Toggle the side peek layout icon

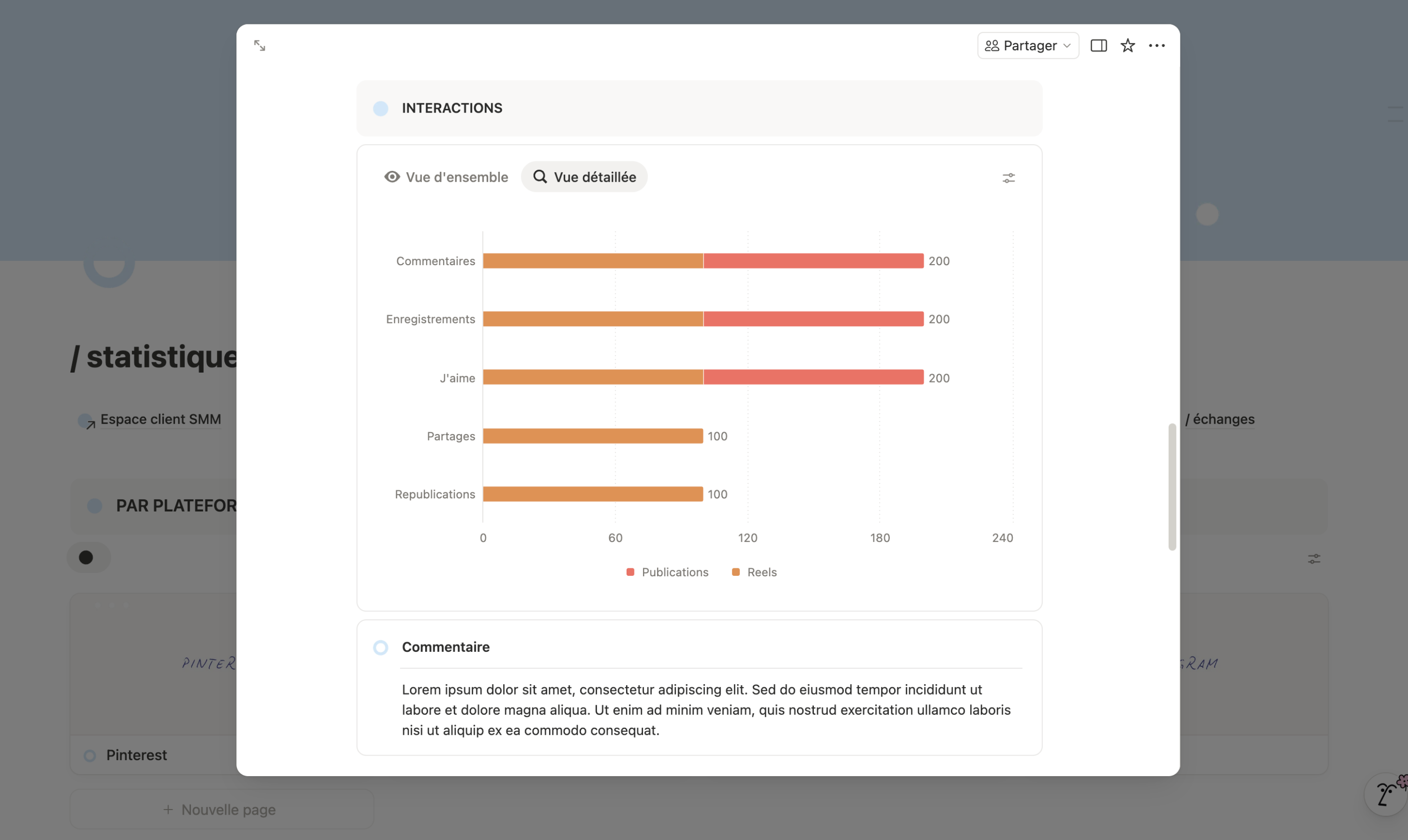pos(1098,46)
